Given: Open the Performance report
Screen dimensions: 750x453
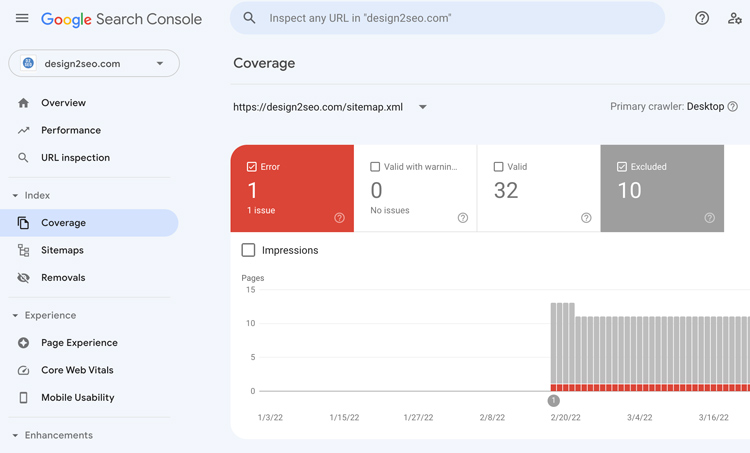Looking at the screenshot, I should pyautogui.click(x=71, y=130).
